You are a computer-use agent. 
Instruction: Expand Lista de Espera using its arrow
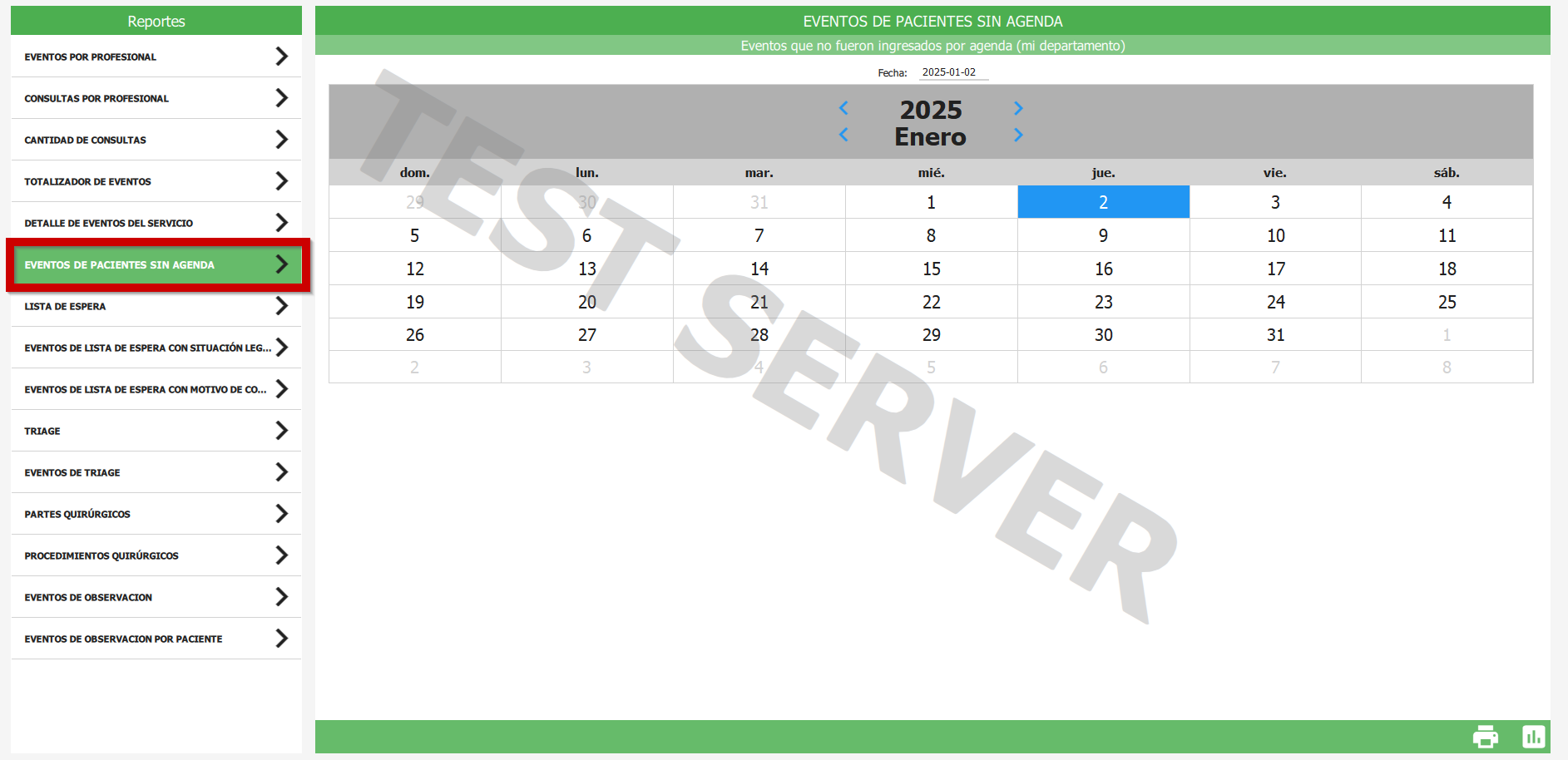click(282, 306)
